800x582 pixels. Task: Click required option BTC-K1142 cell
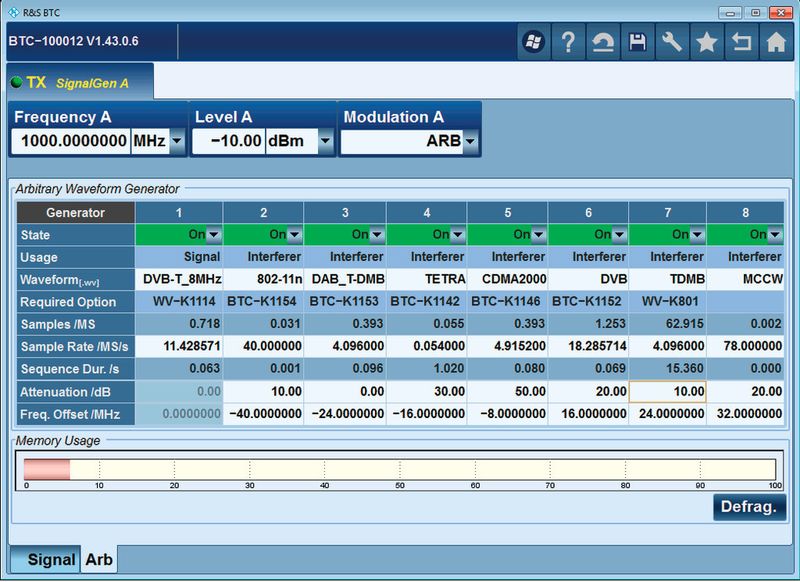click(427, 301)
